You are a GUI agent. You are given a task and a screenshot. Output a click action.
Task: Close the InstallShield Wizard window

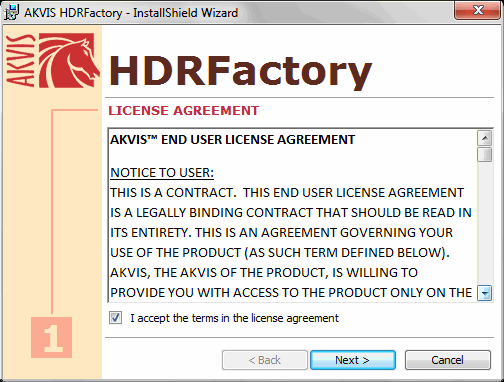(478, 10)
